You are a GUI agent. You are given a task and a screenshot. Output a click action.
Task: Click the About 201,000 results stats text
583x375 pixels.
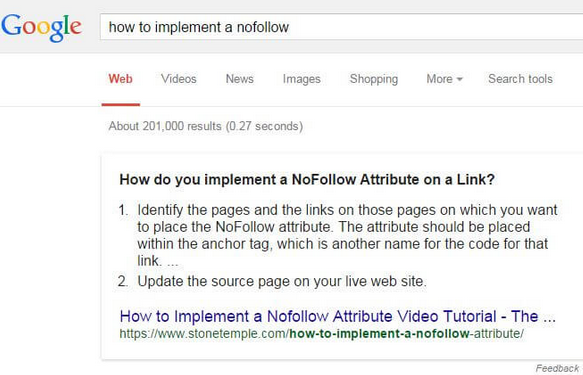(x=206, y=126)
